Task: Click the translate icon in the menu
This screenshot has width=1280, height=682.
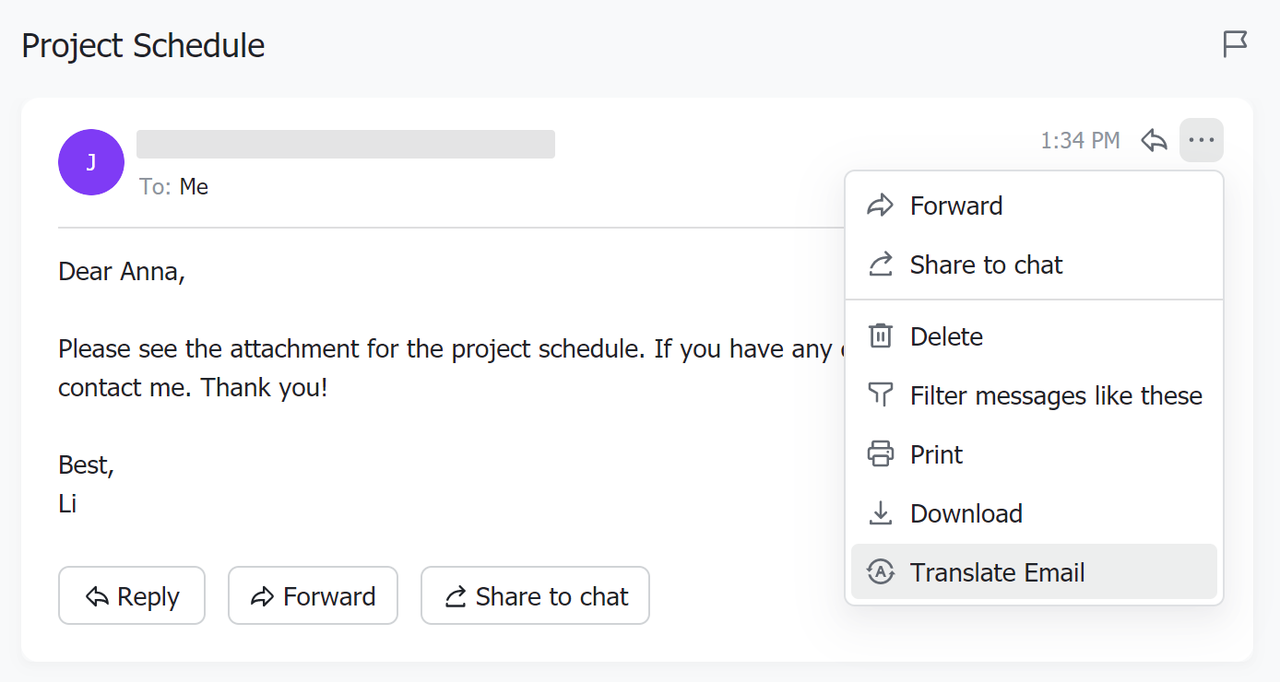Action: (880, 572)
